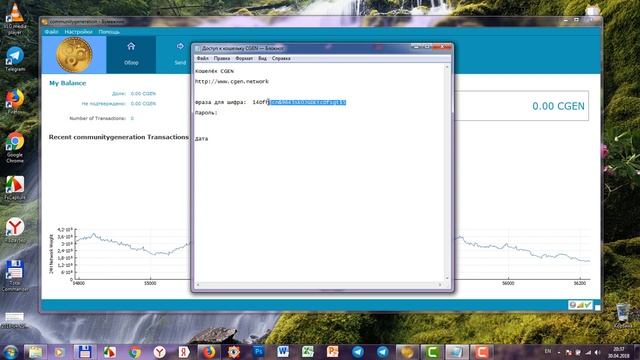Switch to Notepad in taskbar

[x=456, y=352]
